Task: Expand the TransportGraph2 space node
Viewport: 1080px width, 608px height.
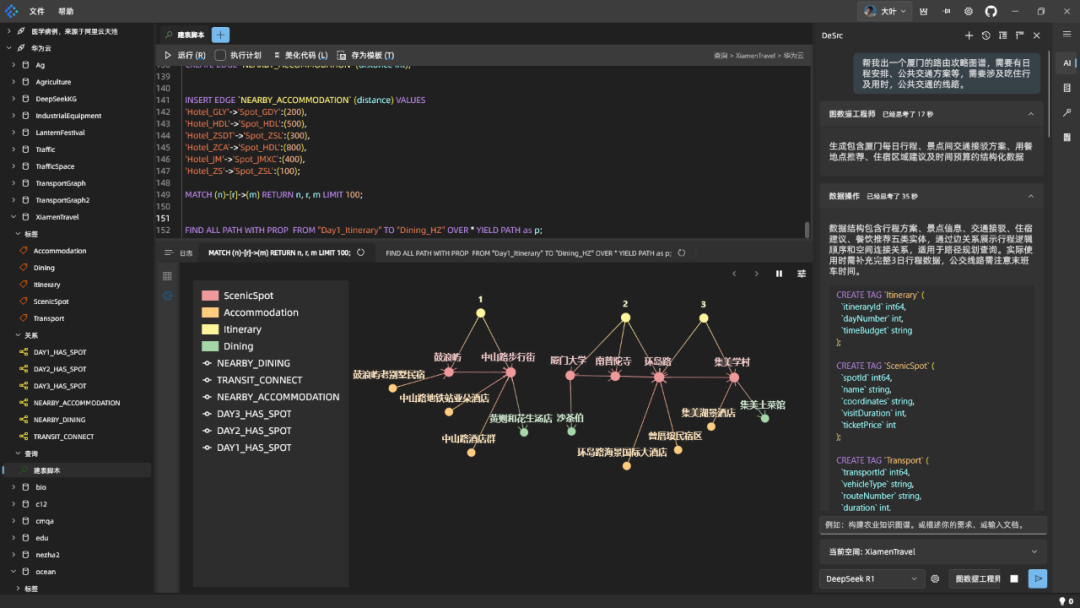Action: click(x=13, y=200)
